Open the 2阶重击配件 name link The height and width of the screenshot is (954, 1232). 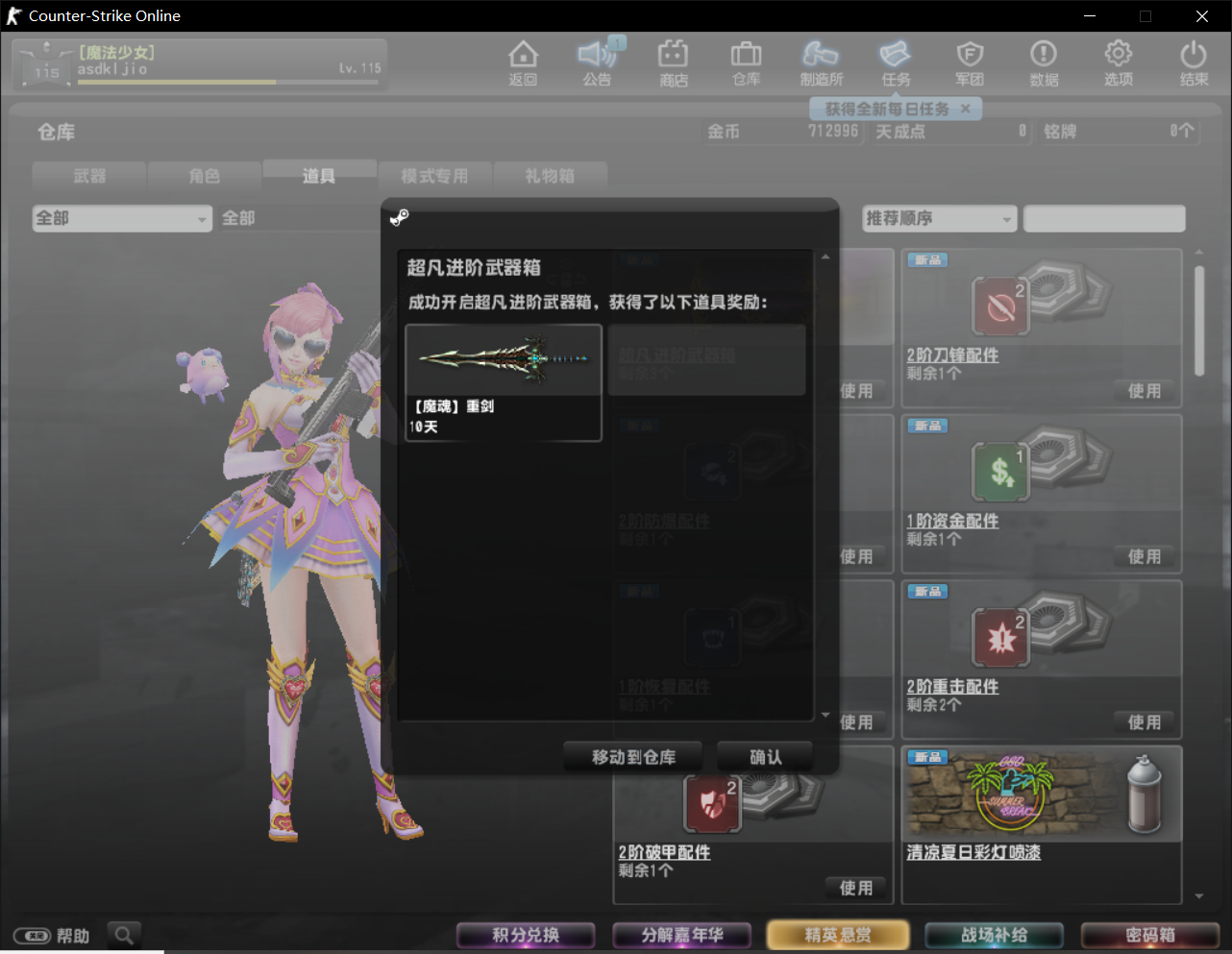pyautogui.click(x=952, y=687)
